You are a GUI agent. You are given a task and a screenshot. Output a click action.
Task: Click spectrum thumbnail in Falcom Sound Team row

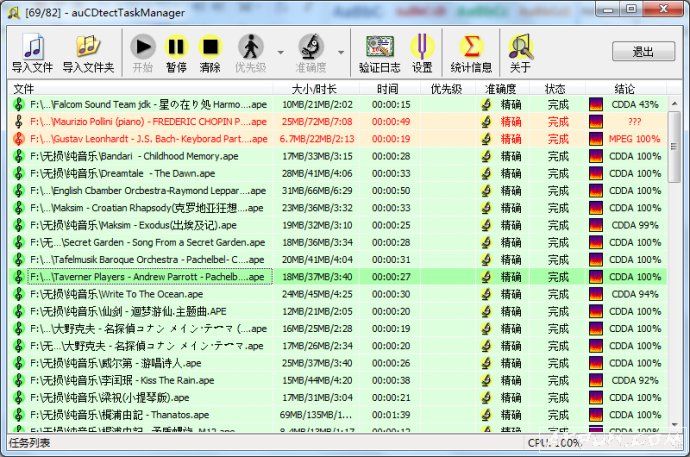point(596,105)
